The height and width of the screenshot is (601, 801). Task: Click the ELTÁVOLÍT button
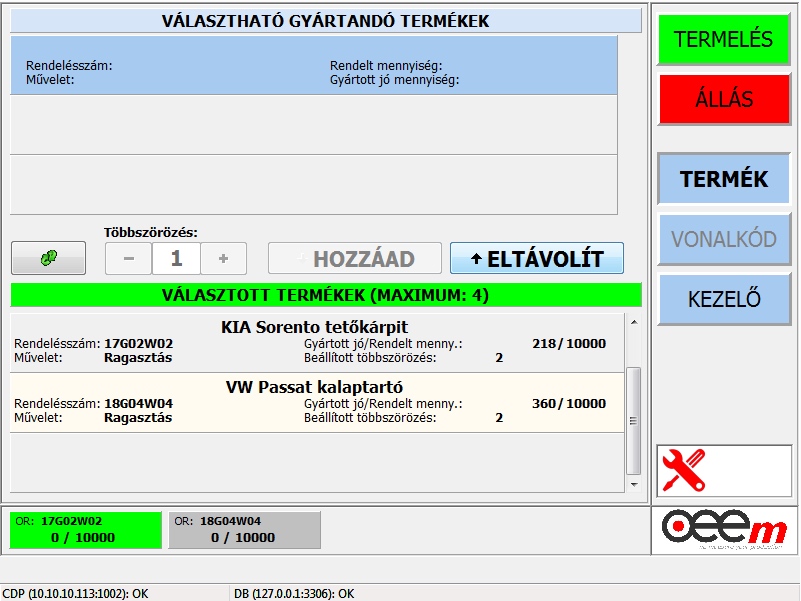(536, 258)
